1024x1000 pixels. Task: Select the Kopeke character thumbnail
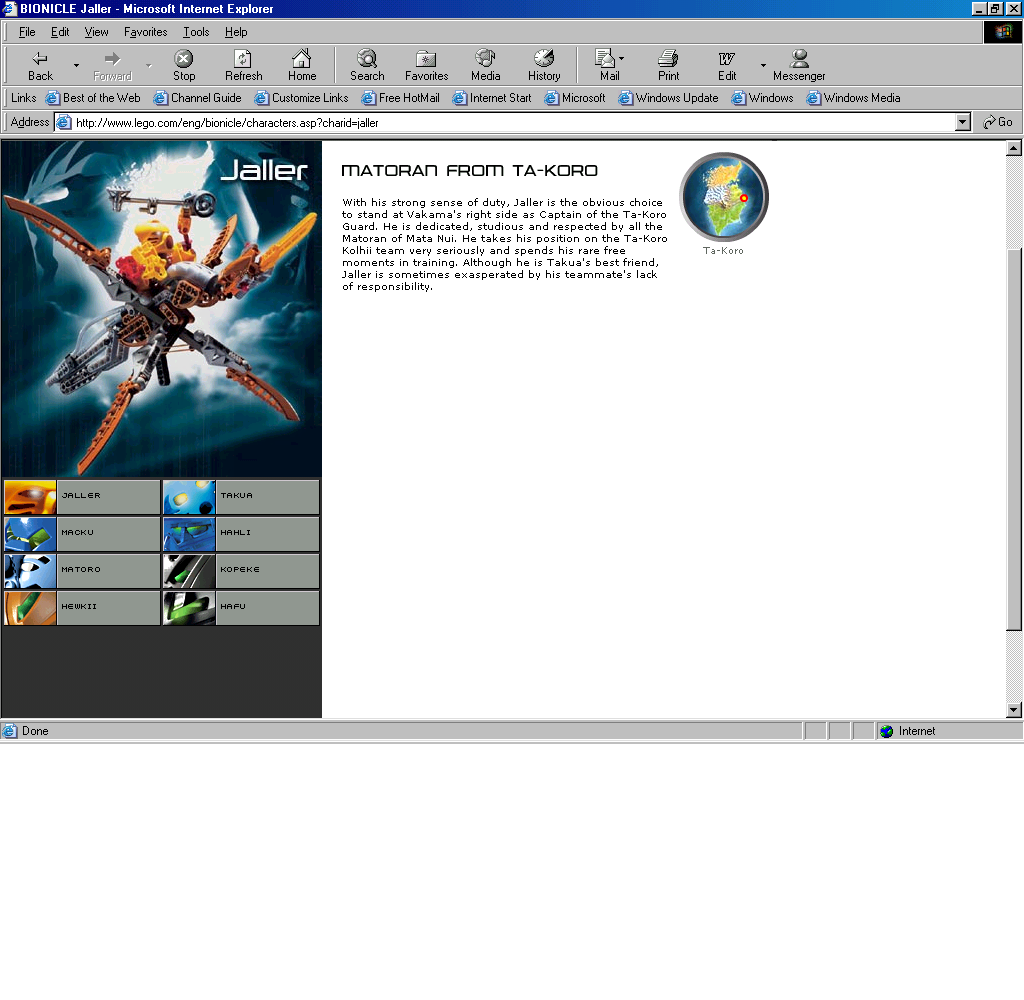click(189, 572)
